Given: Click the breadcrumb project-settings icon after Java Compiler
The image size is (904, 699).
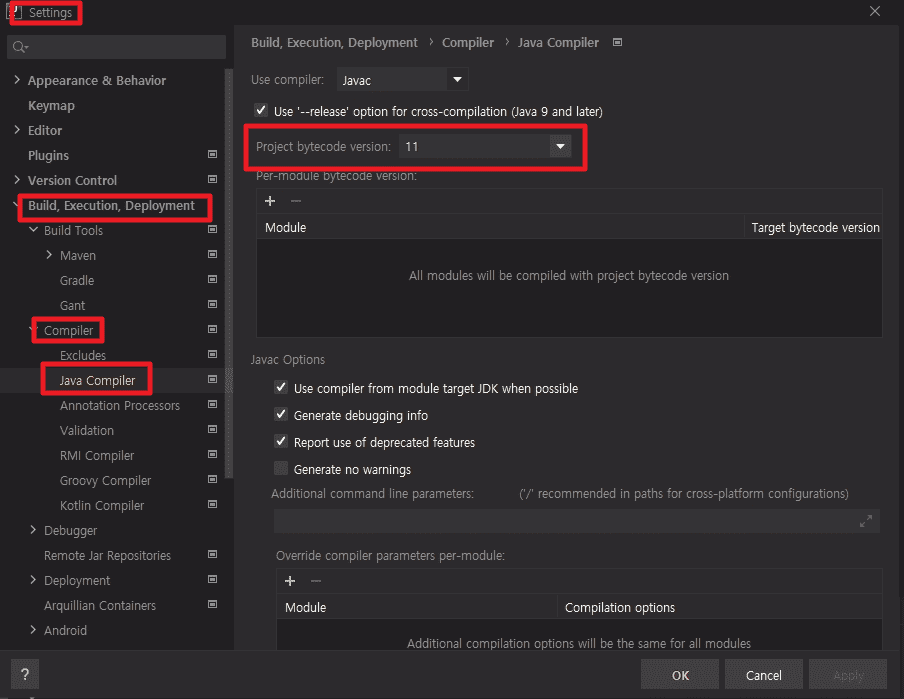Looking at the screenshot, I should pos(617,43).
